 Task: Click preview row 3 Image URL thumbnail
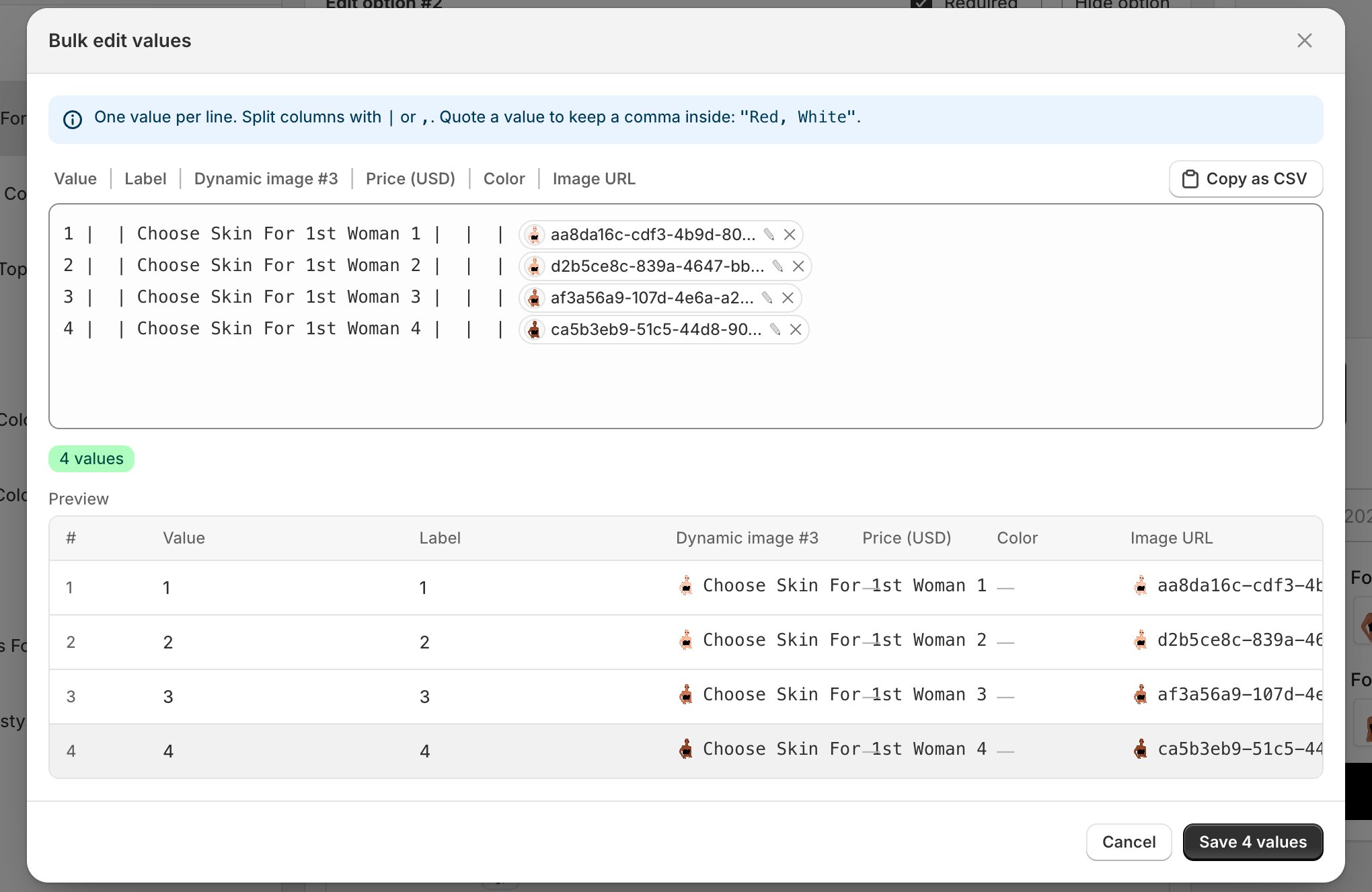[x=1141, y=694]
